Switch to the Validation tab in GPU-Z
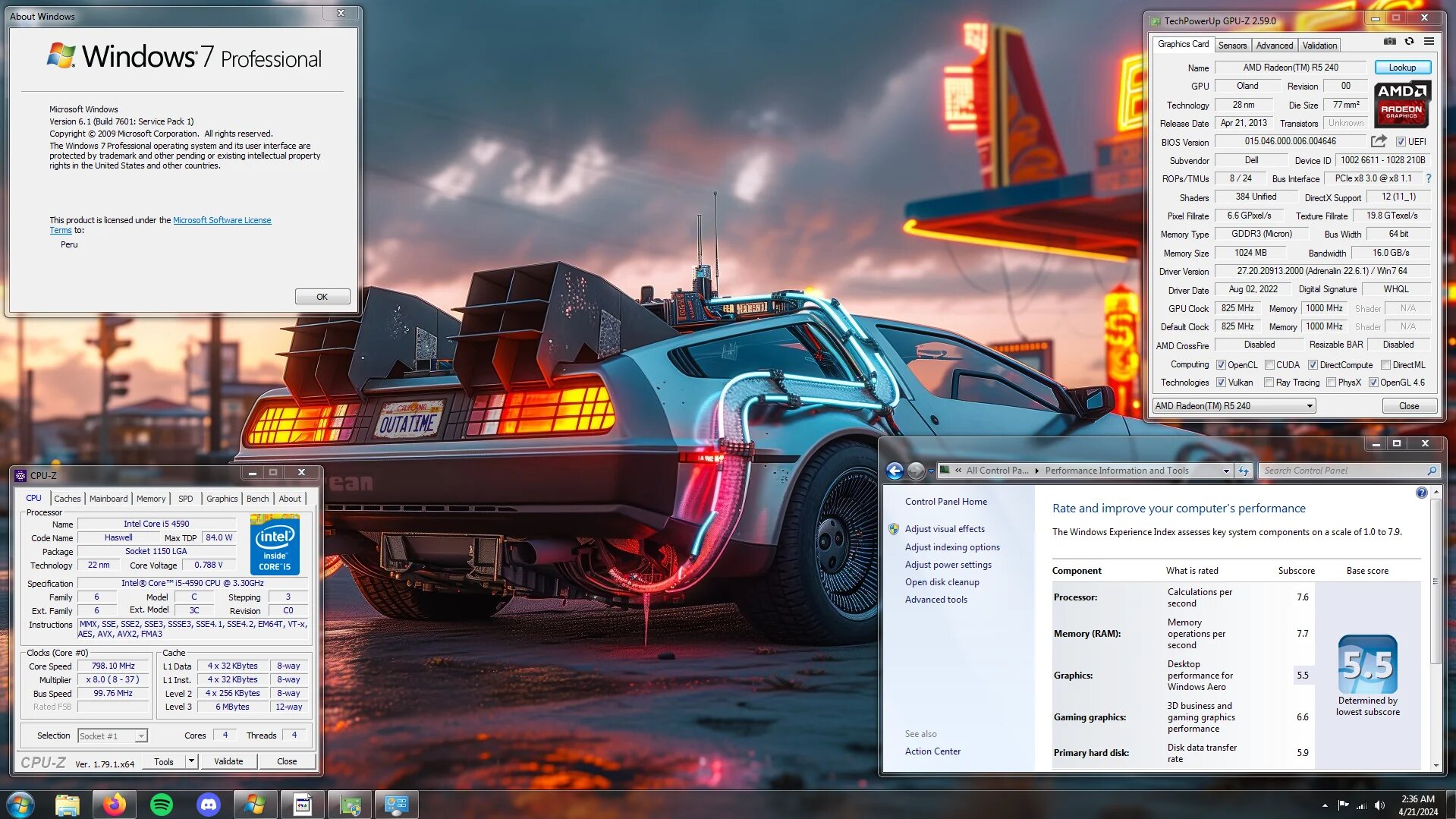Viewport: 1456px width, 819px height. point(1319,46)
